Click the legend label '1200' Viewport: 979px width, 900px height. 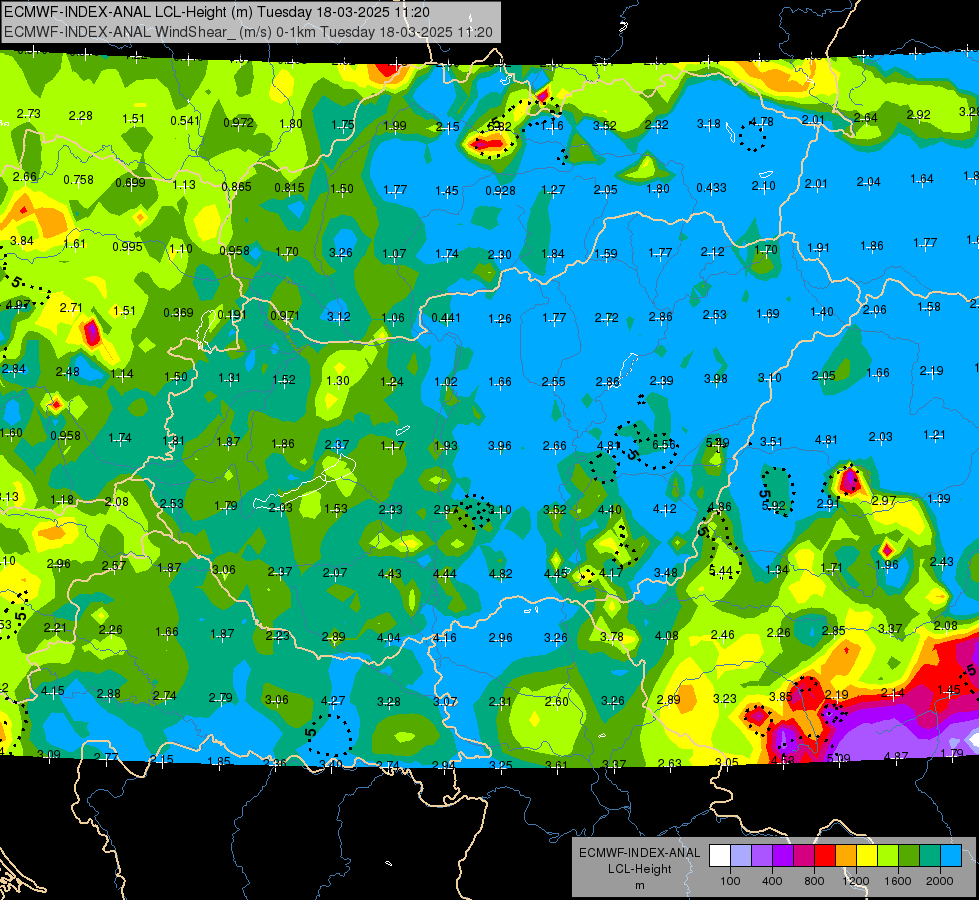(x=855, y=881)
